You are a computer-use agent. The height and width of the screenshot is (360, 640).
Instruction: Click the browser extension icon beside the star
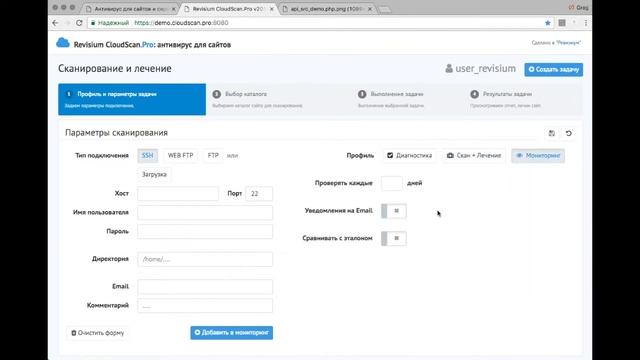tap(562, 23)
